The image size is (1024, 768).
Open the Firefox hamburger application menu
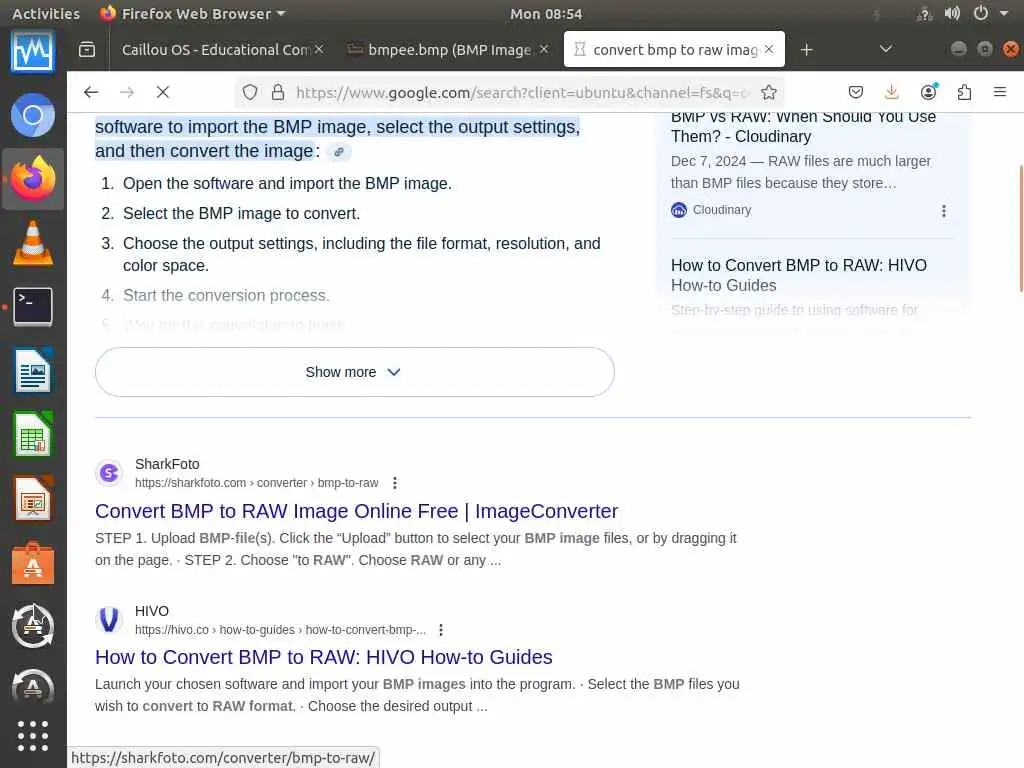tap(1000, 92)
